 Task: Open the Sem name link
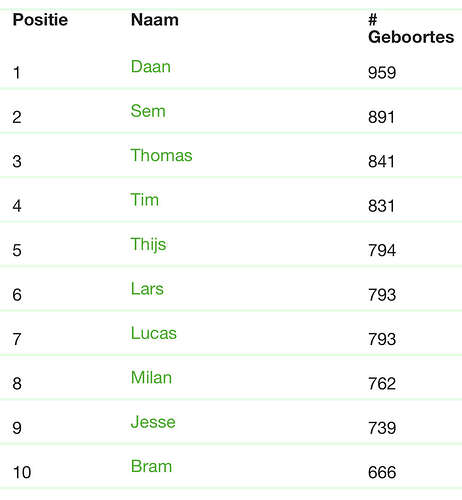click(x=148, y=111)
